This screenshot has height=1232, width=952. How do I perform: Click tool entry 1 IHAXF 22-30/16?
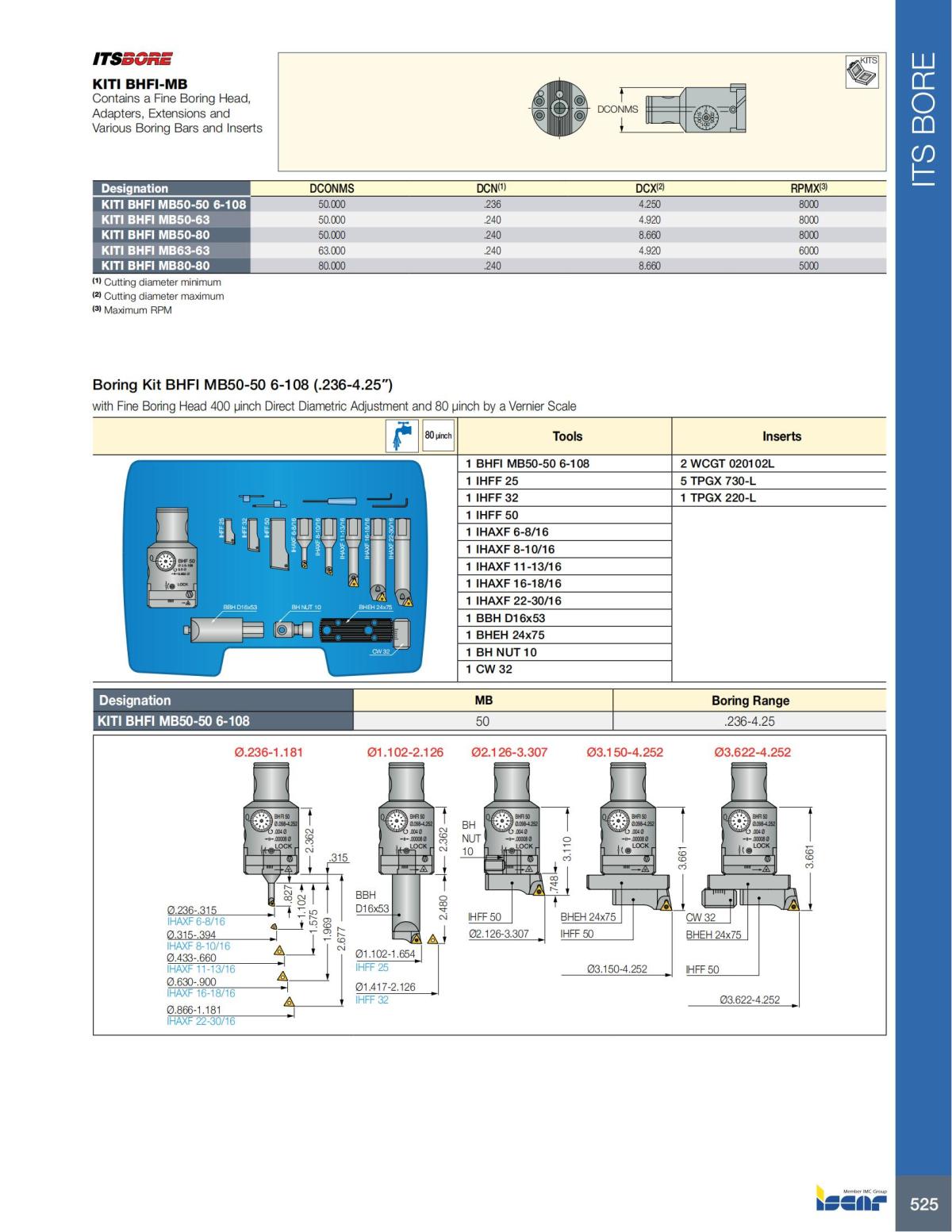click(x=513, y=601)
